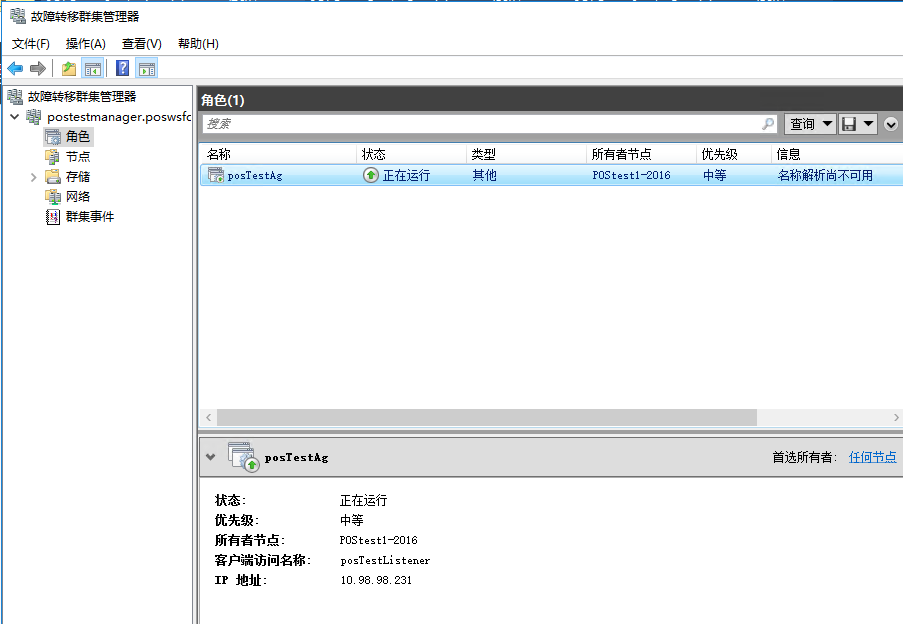The width and height of the screenshot is (903, 624).
Task: Click the posTestListener client access name
Action: (x=385, y=560)
